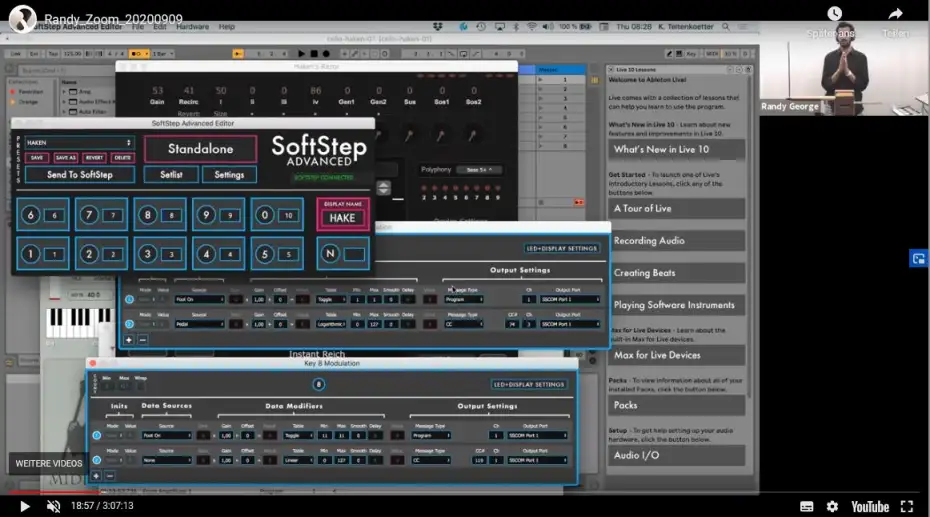Enter YouTube fullscreen mode
The width and height of the screenshot is (930, 517).
tap(907, 506)
